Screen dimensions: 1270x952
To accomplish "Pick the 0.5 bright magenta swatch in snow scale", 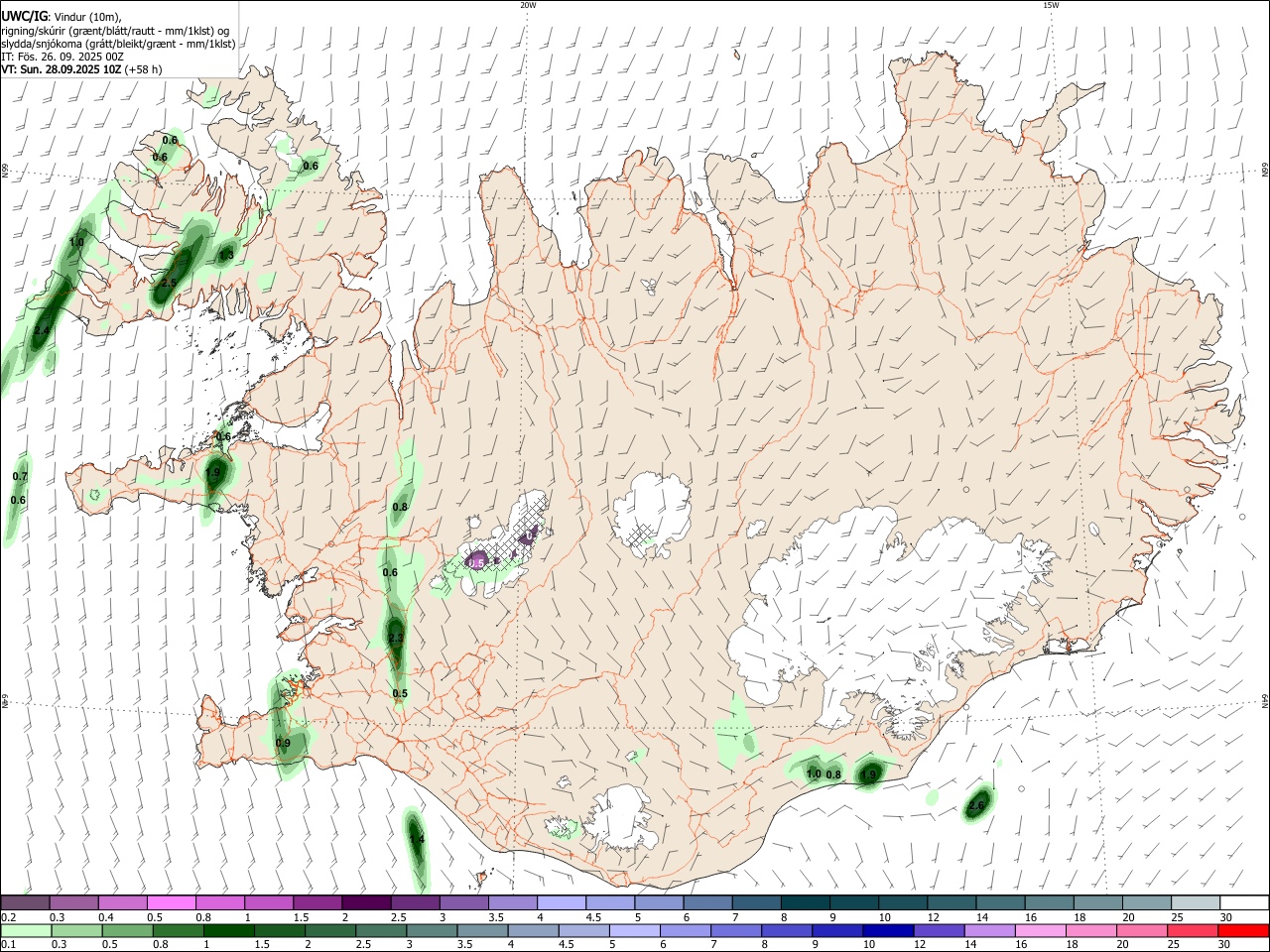I will [x=171, y=902].
